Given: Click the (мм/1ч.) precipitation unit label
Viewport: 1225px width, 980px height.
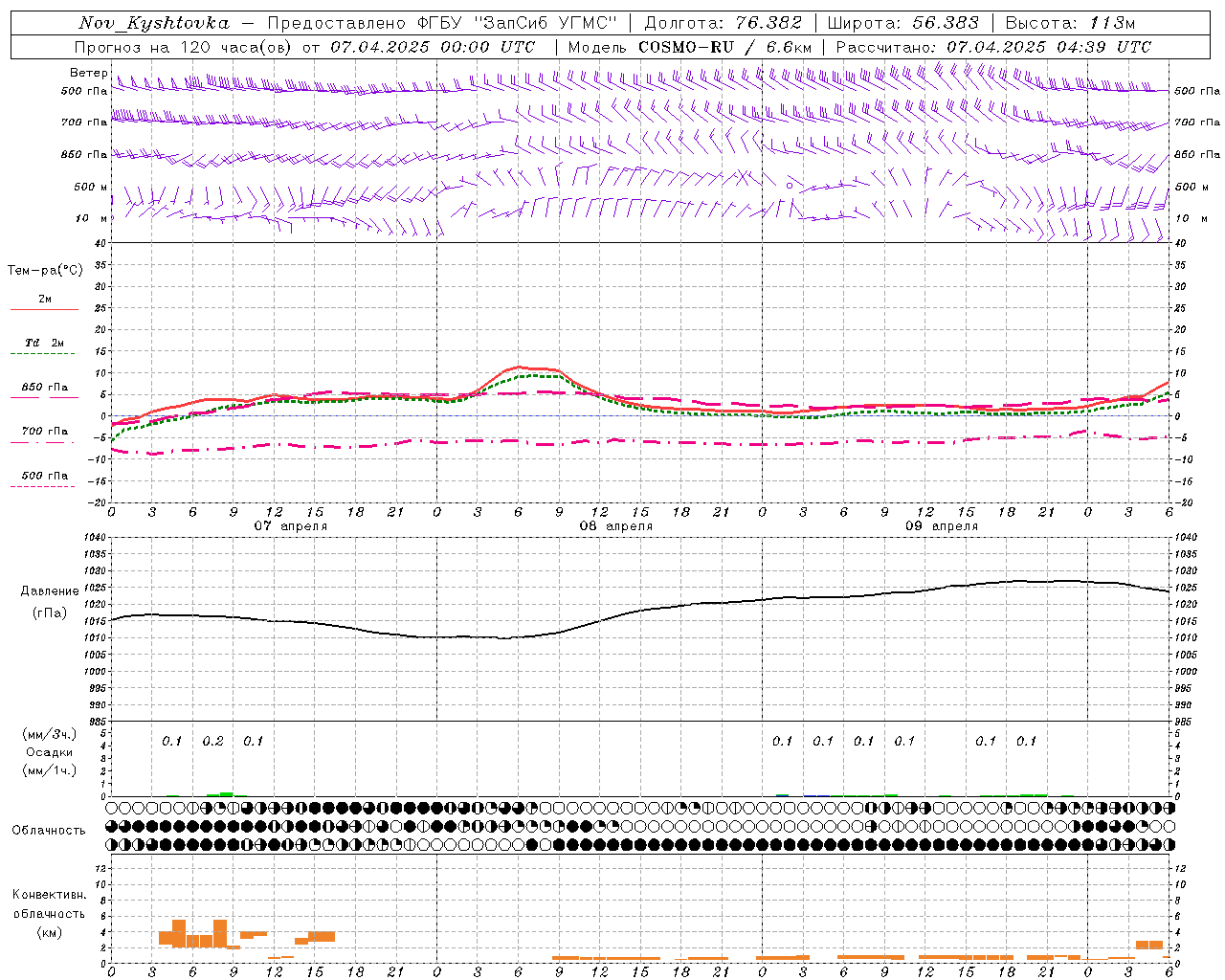Looking at the screenshot, I should (x=50, y=770).
